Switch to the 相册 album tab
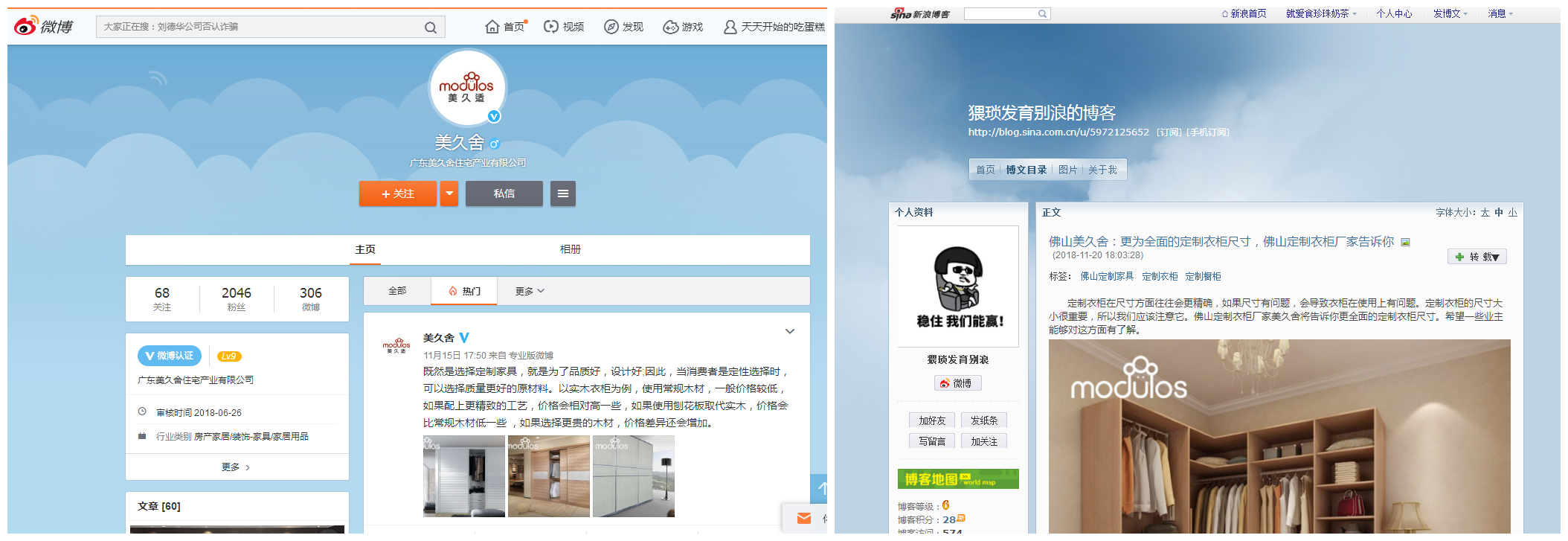The image size is (1568, 541). coord(571,249)
